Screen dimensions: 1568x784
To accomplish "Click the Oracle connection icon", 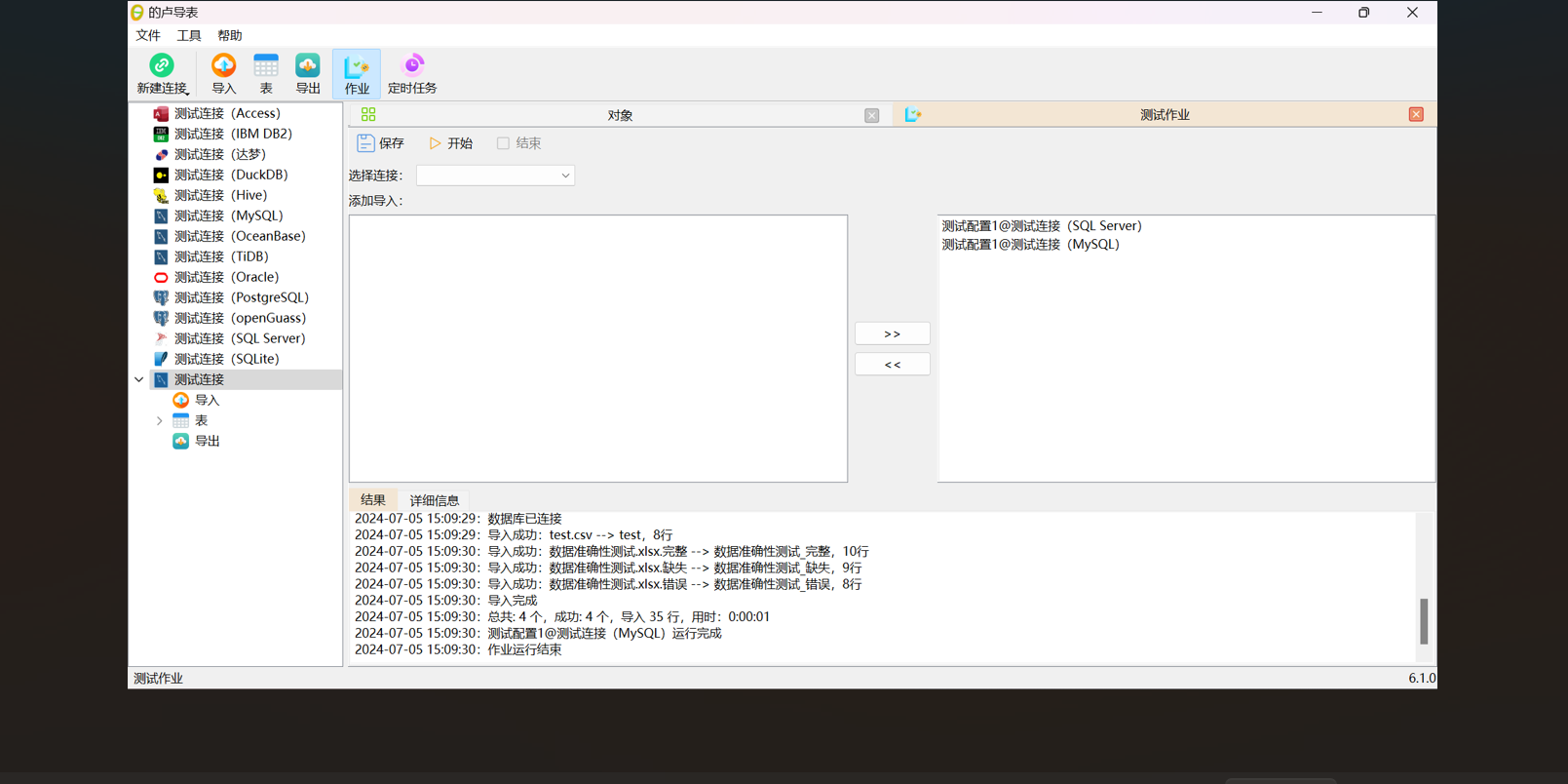I will point(161,277).
